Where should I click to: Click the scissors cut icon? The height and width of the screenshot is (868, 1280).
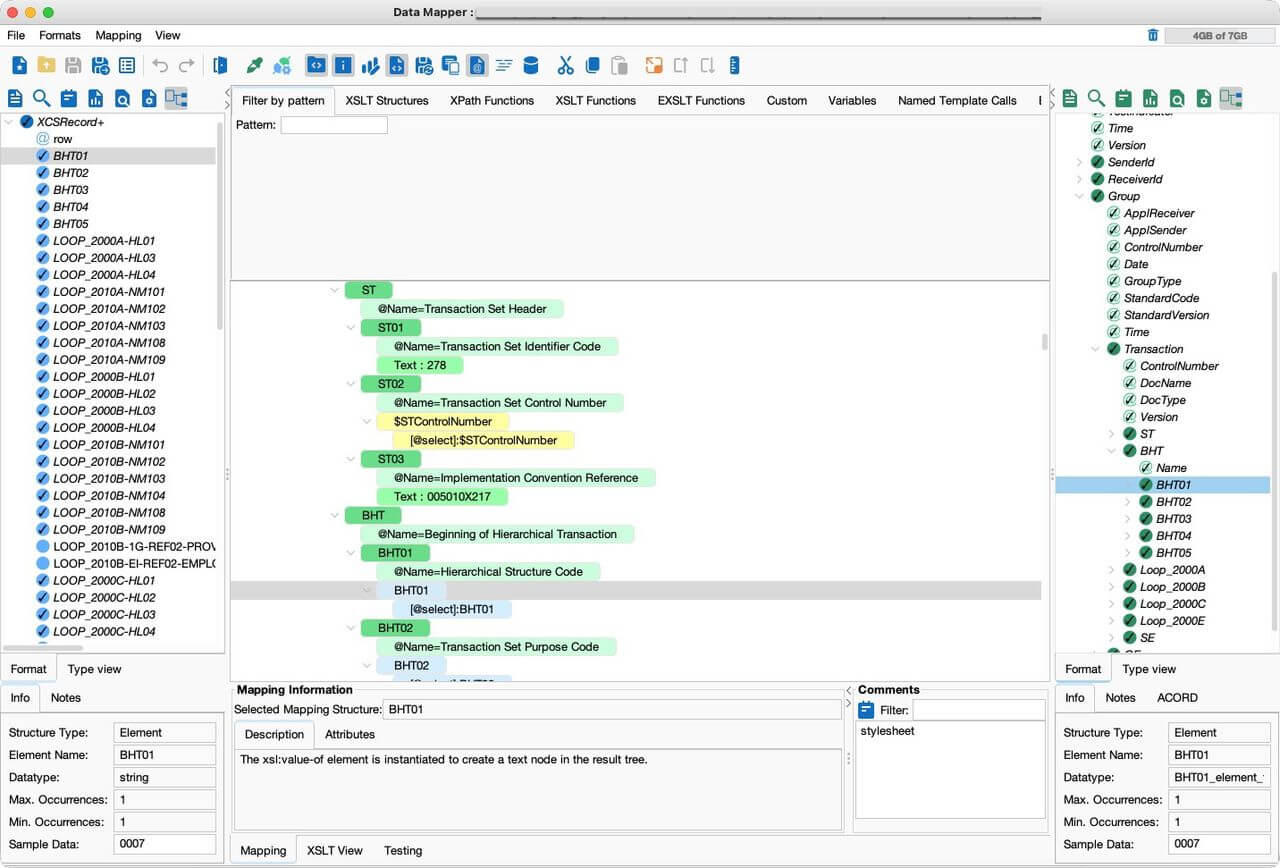(x=565, y=66)
